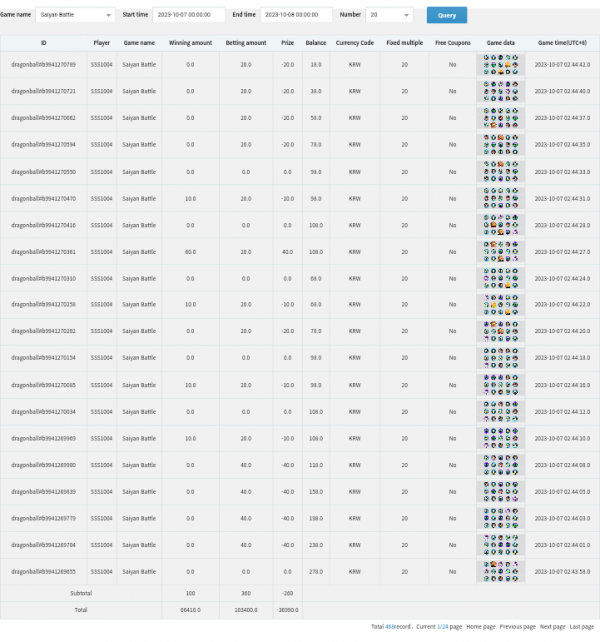This screenshot has height=642, width=600.
Task: Click the Free Coupons column header
Action: pos(453,43)
